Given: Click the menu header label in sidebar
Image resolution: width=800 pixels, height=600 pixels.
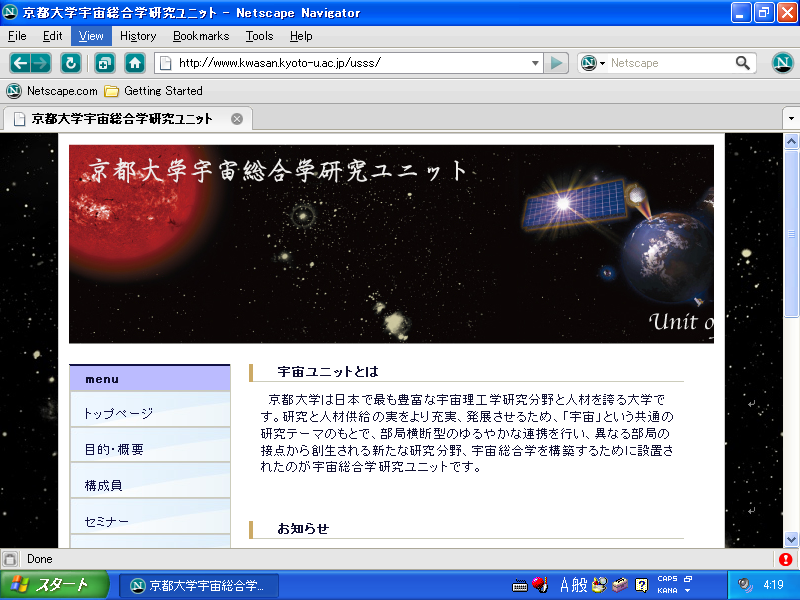Looking at the screenshot, I should [x=102, y=380].
